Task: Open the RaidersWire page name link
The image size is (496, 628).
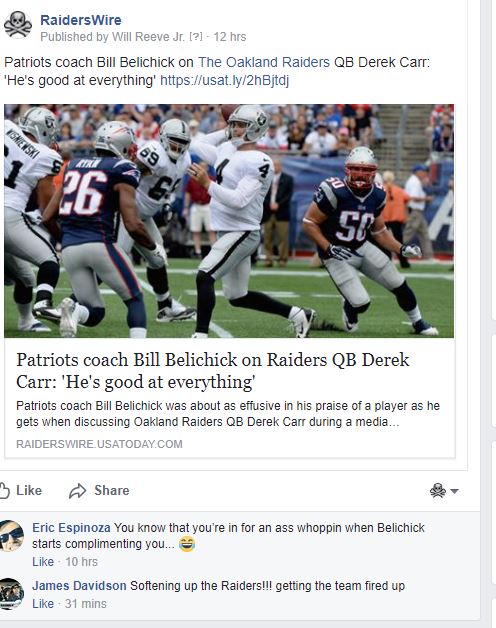Action: [81, 20]
